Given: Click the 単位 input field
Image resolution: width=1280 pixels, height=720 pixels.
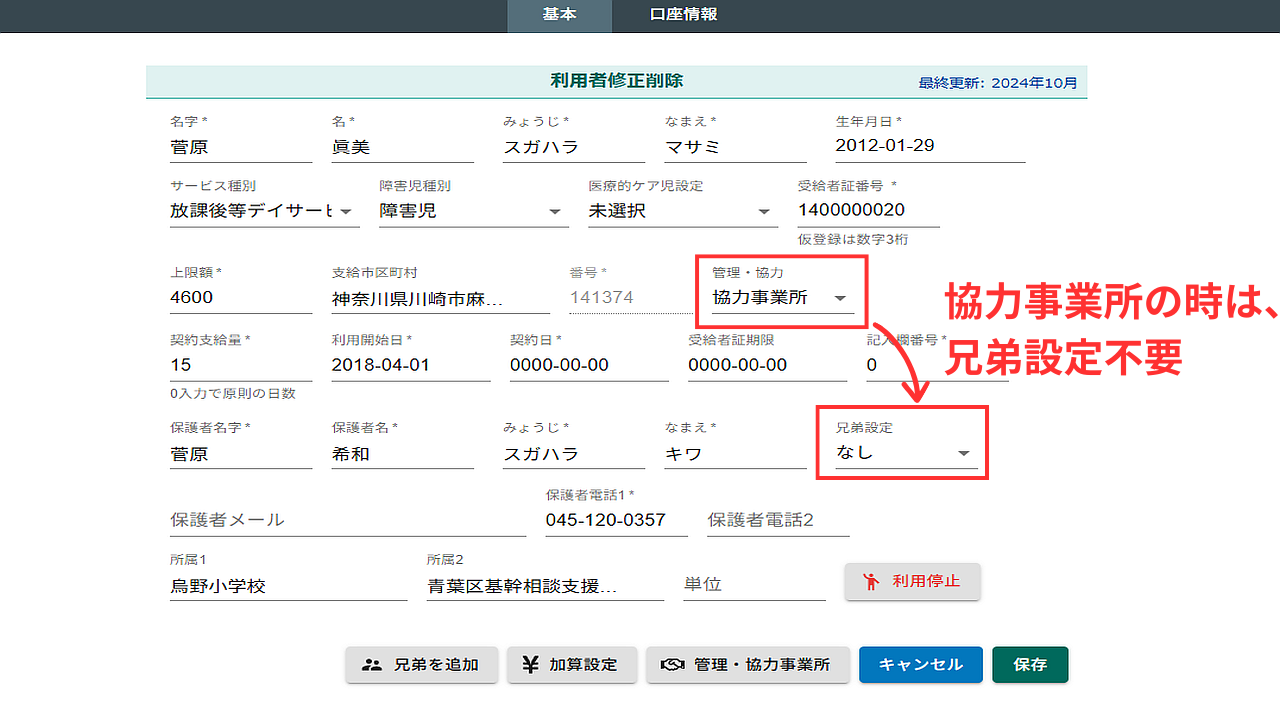Looking at the screenshot, I should click(x=754, y=585).
